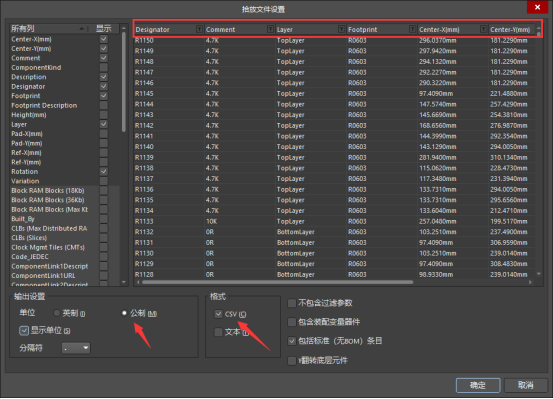The height and width of the screenshot is (399, 553).
Task: Toggle the Layer column checkbox
Action: [104, 124]
